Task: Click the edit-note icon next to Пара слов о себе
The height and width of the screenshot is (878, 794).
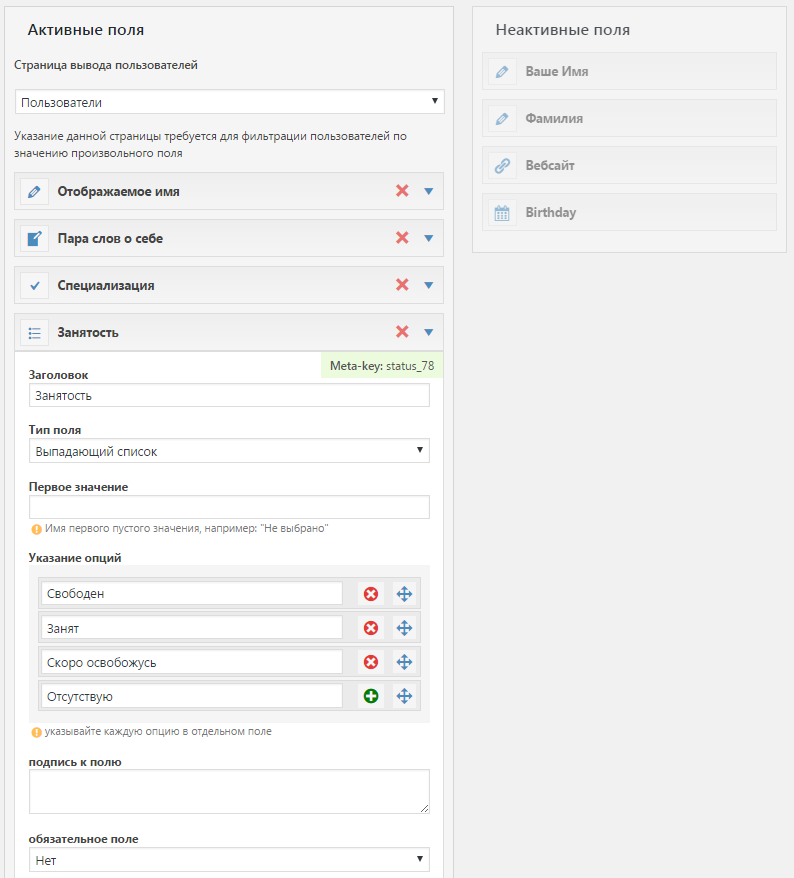Action: [34, 239]
